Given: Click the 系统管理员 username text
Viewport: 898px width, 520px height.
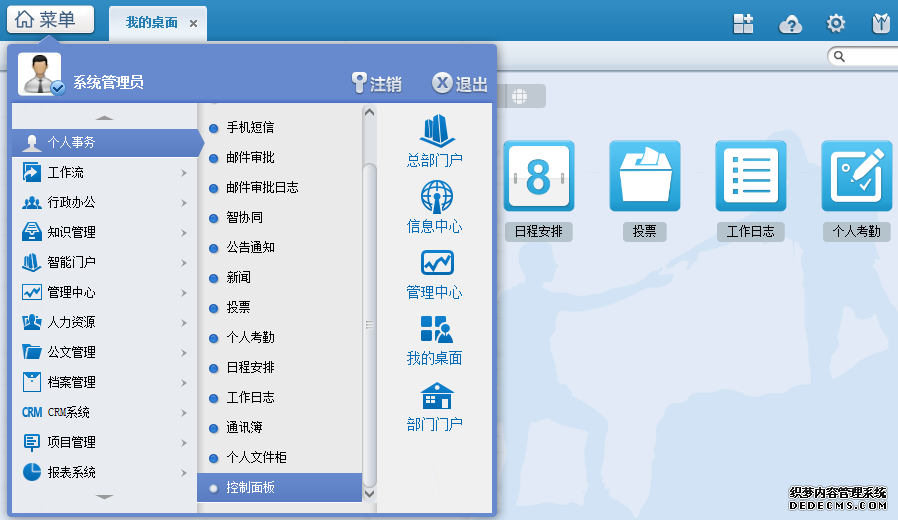Looking at the screenshot, I should (x=108, y=82).
